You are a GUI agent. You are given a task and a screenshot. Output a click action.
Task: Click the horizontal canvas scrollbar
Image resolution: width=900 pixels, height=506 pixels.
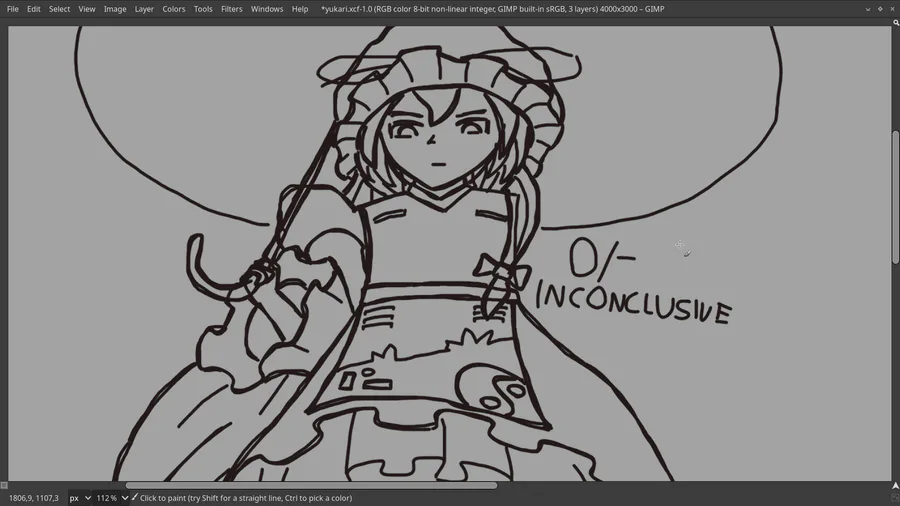(311, 485)
